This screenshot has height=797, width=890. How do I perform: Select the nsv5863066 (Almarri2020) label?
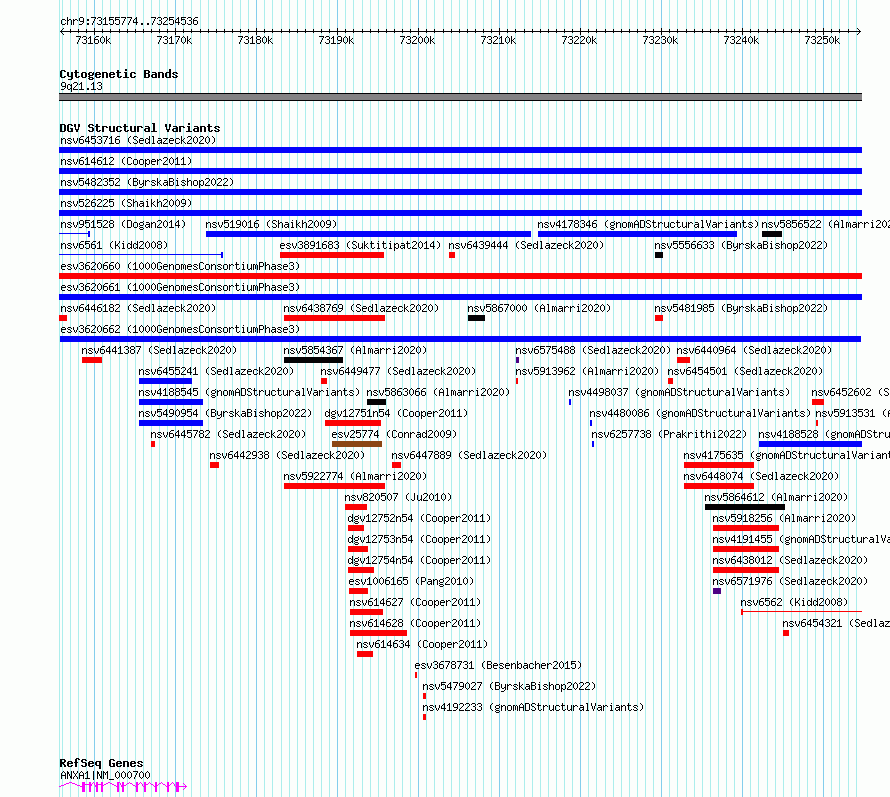click(x=438, y=392)
